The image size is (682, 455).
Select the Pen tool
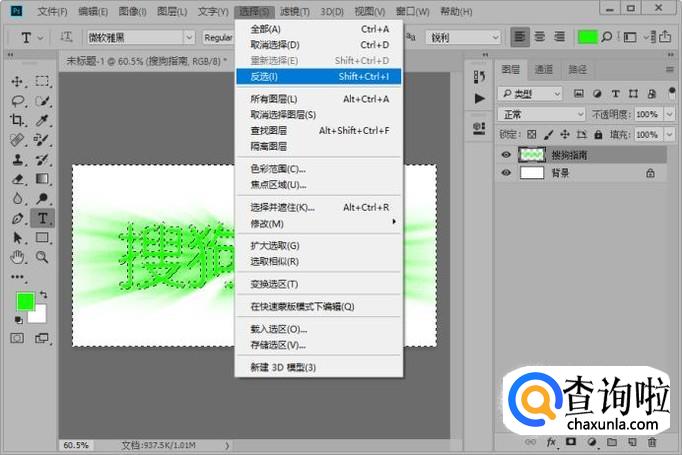(x=17, y=218)
